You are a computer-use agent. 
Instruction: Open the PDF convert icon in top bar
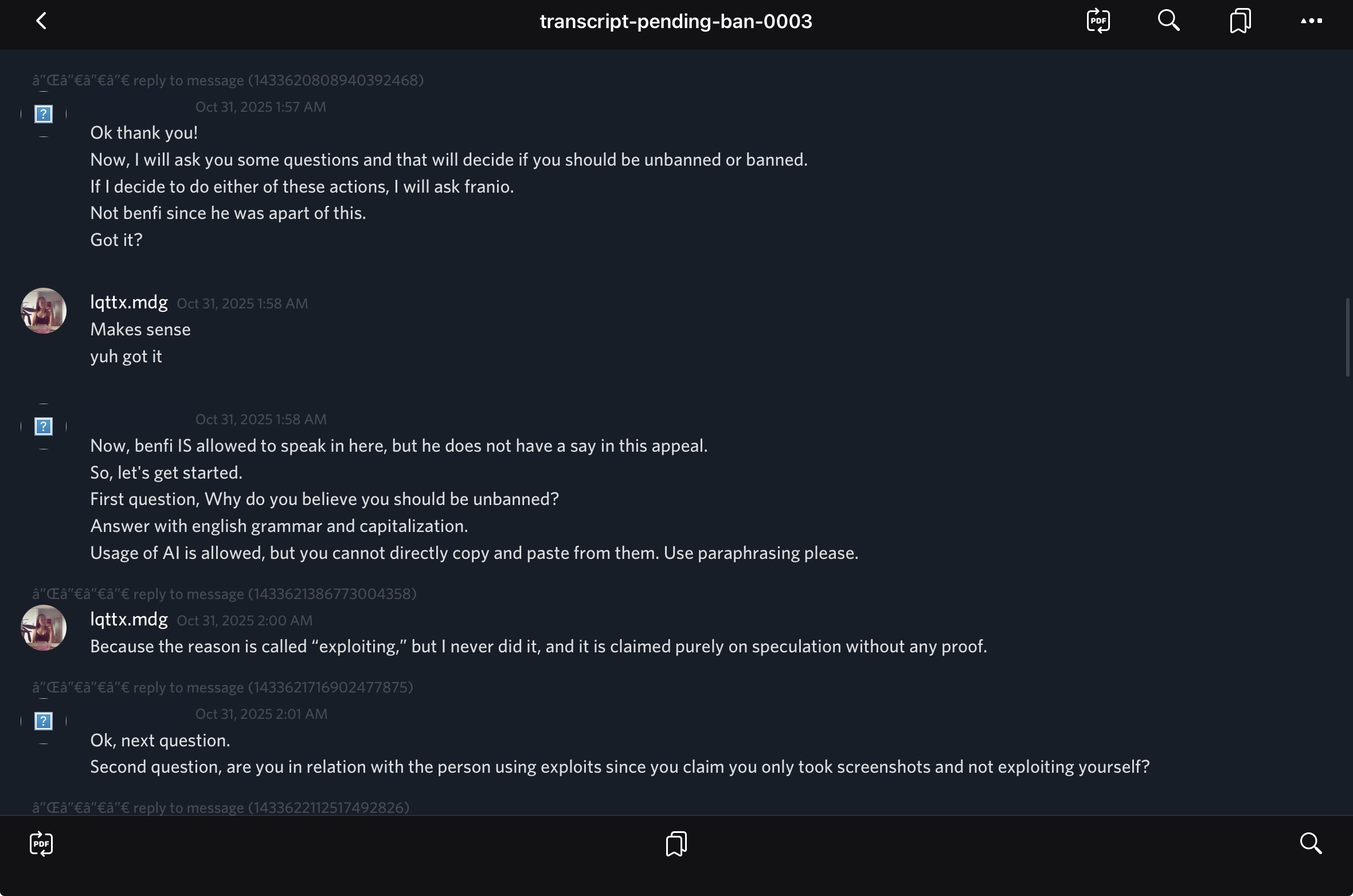(1098, 21)
